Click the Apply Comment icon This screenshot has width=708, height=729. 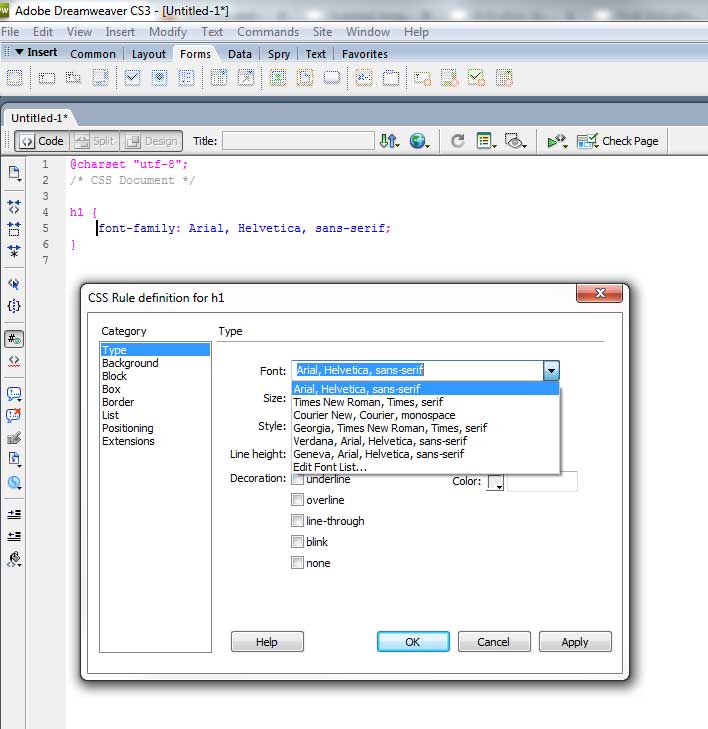(14, 394)
